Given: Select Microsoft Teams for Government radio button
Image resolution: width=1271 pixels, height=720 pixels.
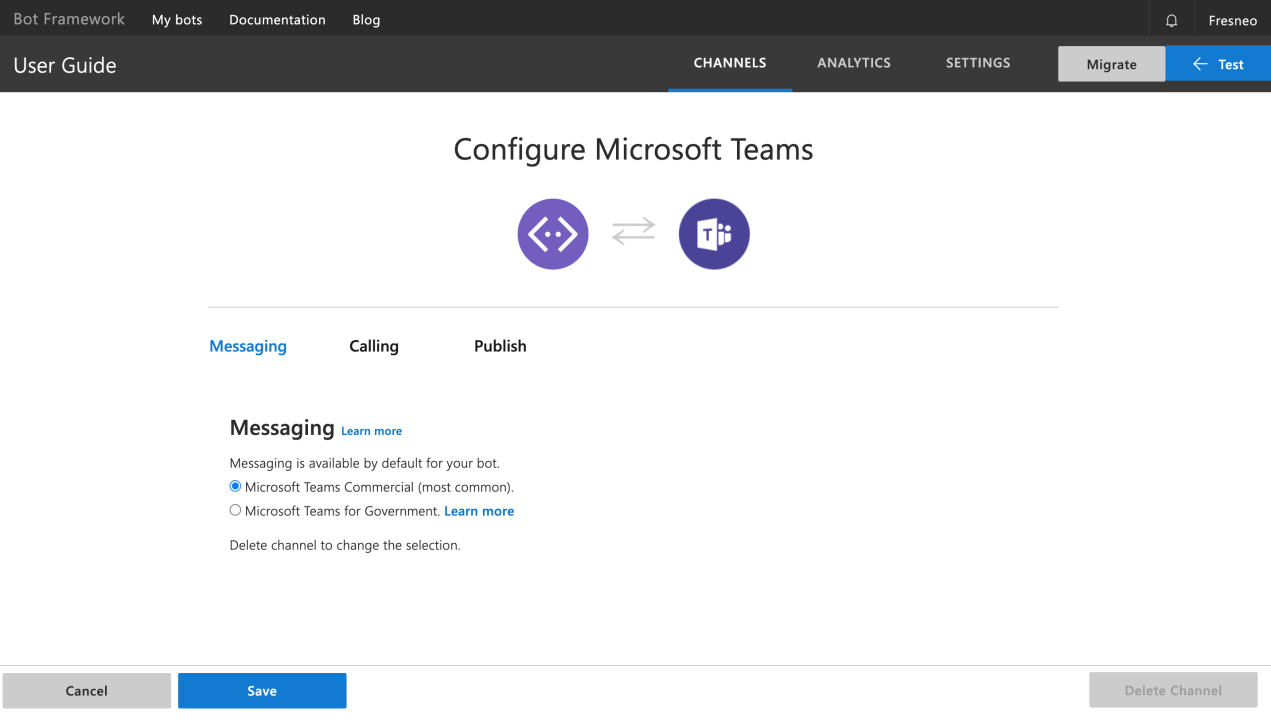Looking at the screenshot, I should tap(236, 510).
